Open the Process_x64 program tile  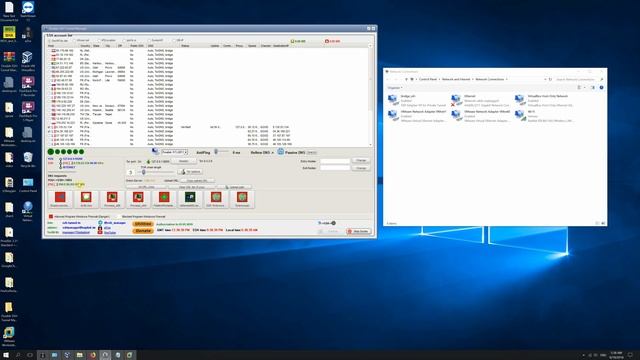pos(138,199)
